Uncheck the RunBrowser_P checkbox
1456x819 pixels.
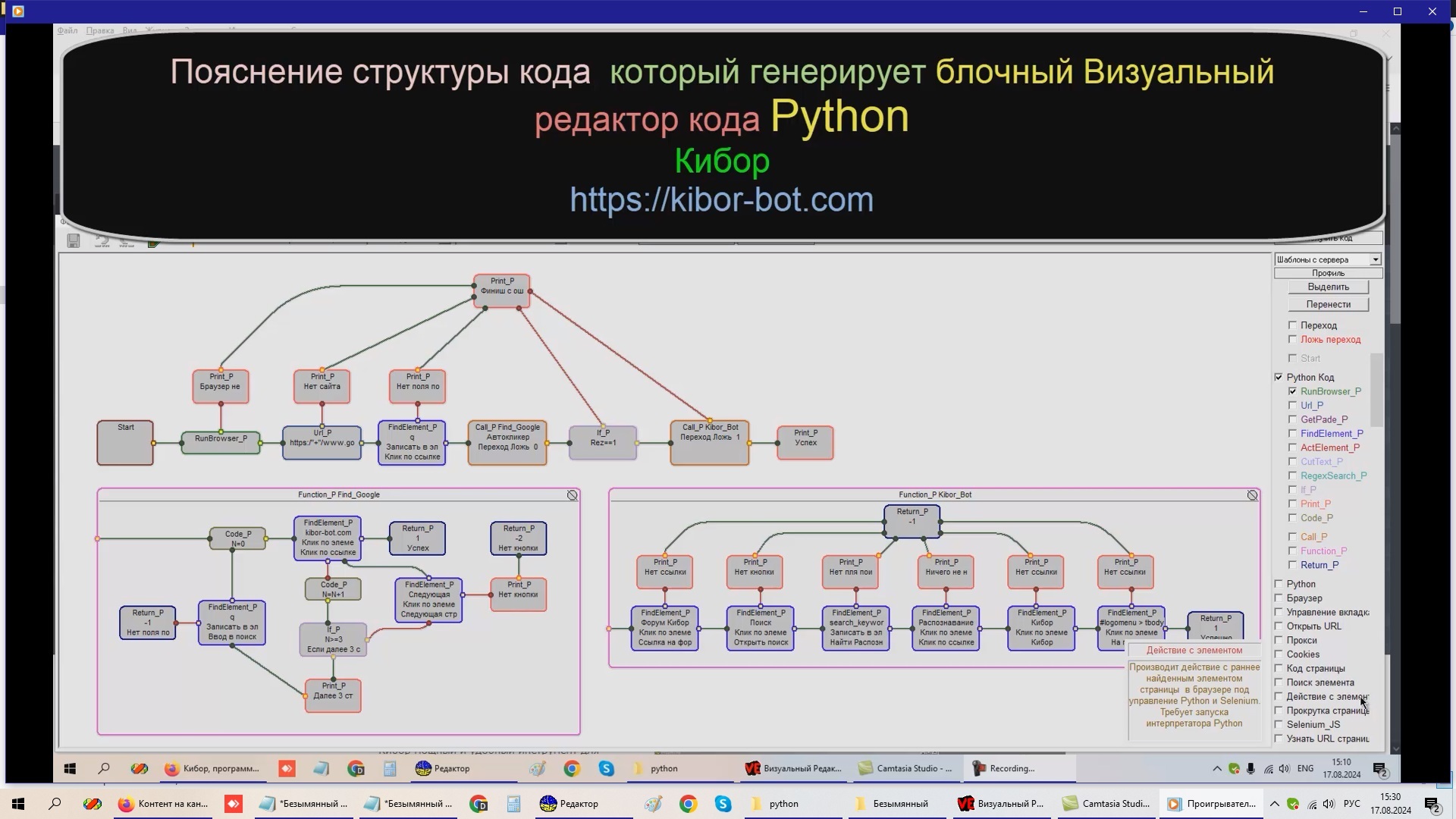1293,391
